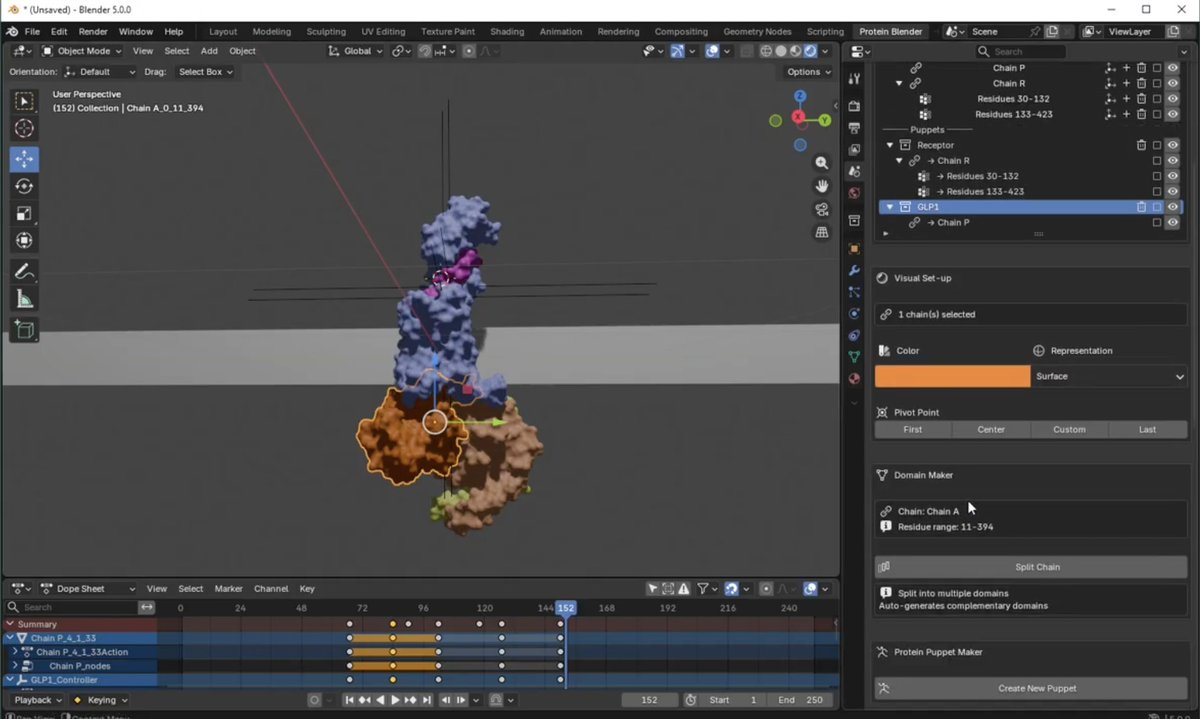Click Create New Puppet button
Image resolution: width=1200 pixels, height=719 pixels.
pos(1037,688)
